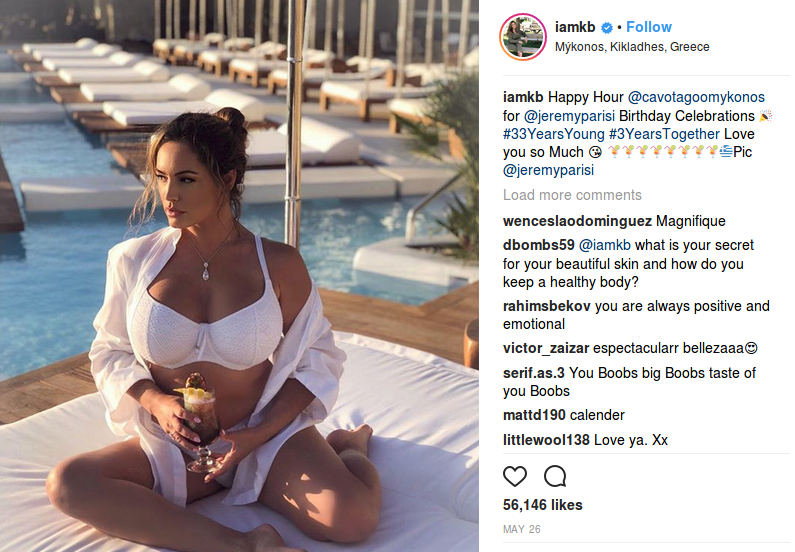
Task: Expand Load more comments
Action: (x=572, y=195)
